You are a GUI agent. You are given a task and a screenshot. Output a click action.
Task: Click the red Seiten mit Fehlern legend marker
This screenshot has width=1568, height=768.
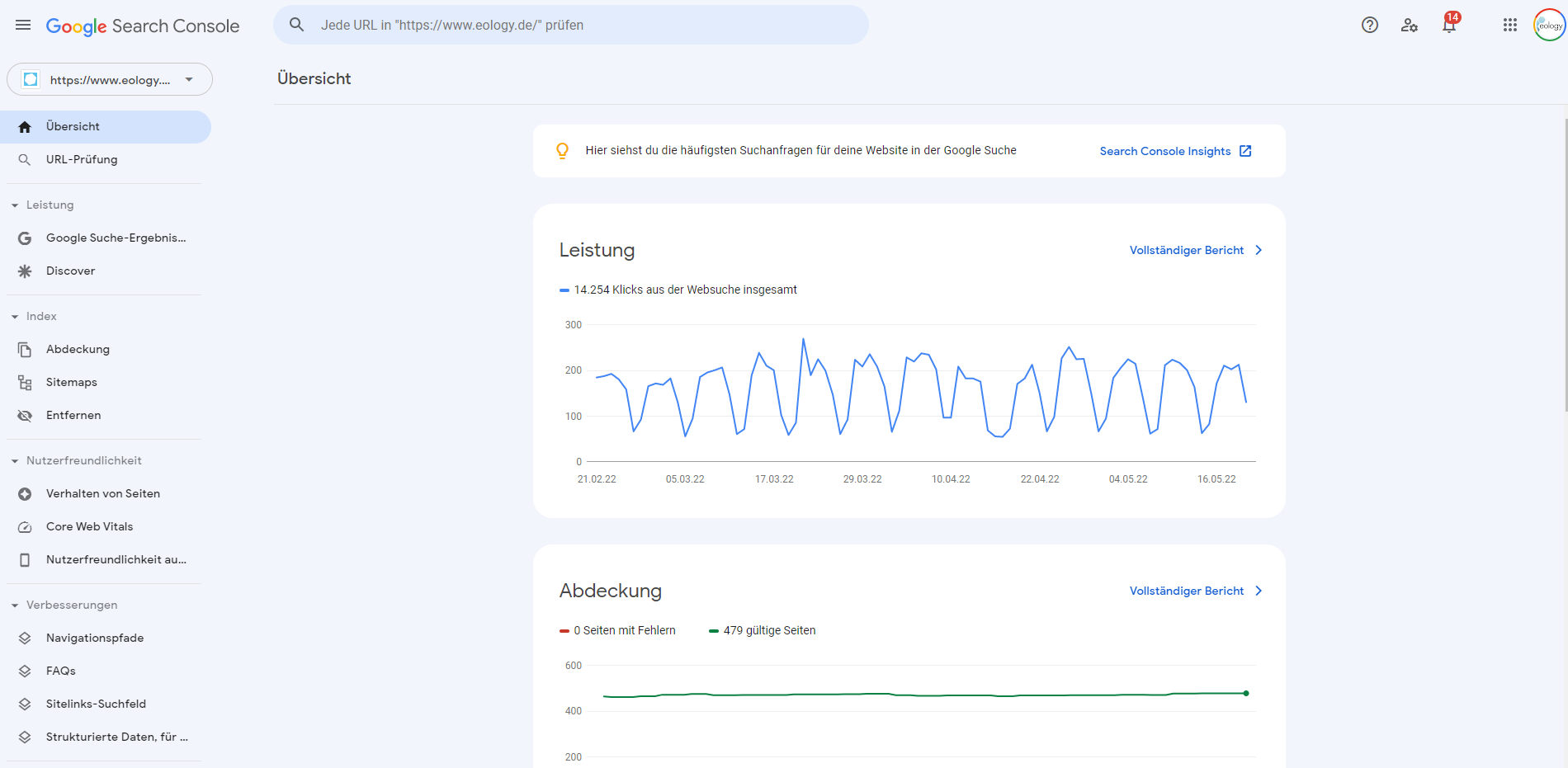point(564,631)
